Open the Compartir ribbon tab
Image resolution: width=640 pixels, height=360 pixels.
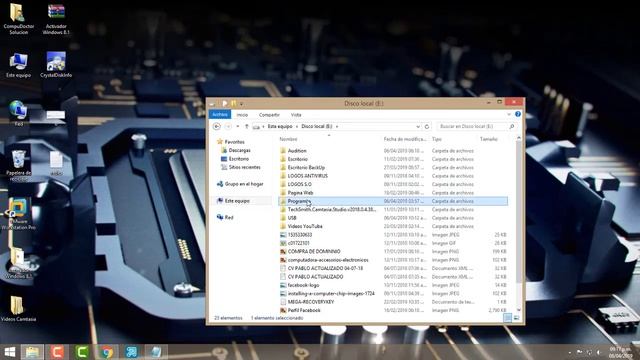point(269,115)
